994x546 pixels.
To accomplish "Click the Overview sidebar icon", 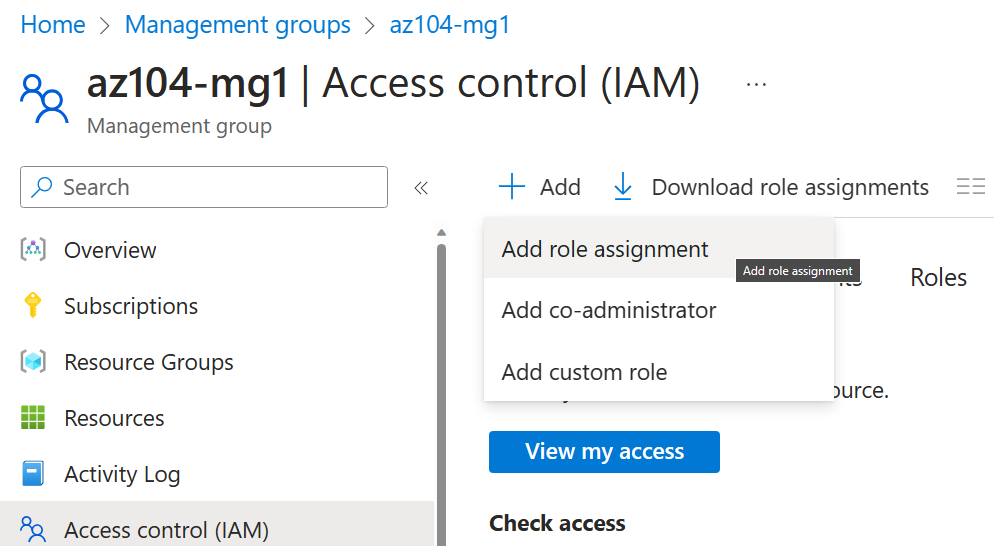I will click(x=33, y=250).
